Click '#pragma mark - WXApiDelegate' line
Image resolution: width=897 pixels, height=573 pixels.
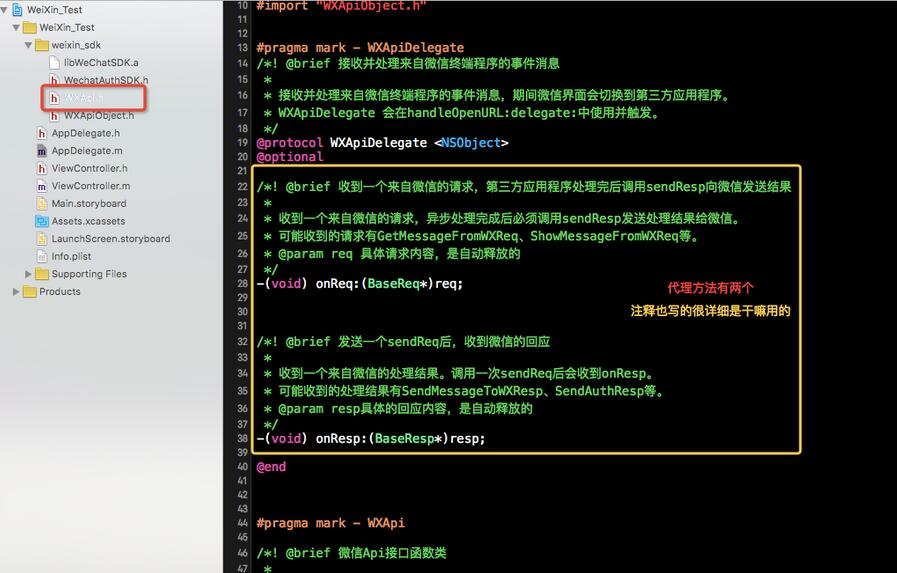pyautogui.click(x=360, y=48)
